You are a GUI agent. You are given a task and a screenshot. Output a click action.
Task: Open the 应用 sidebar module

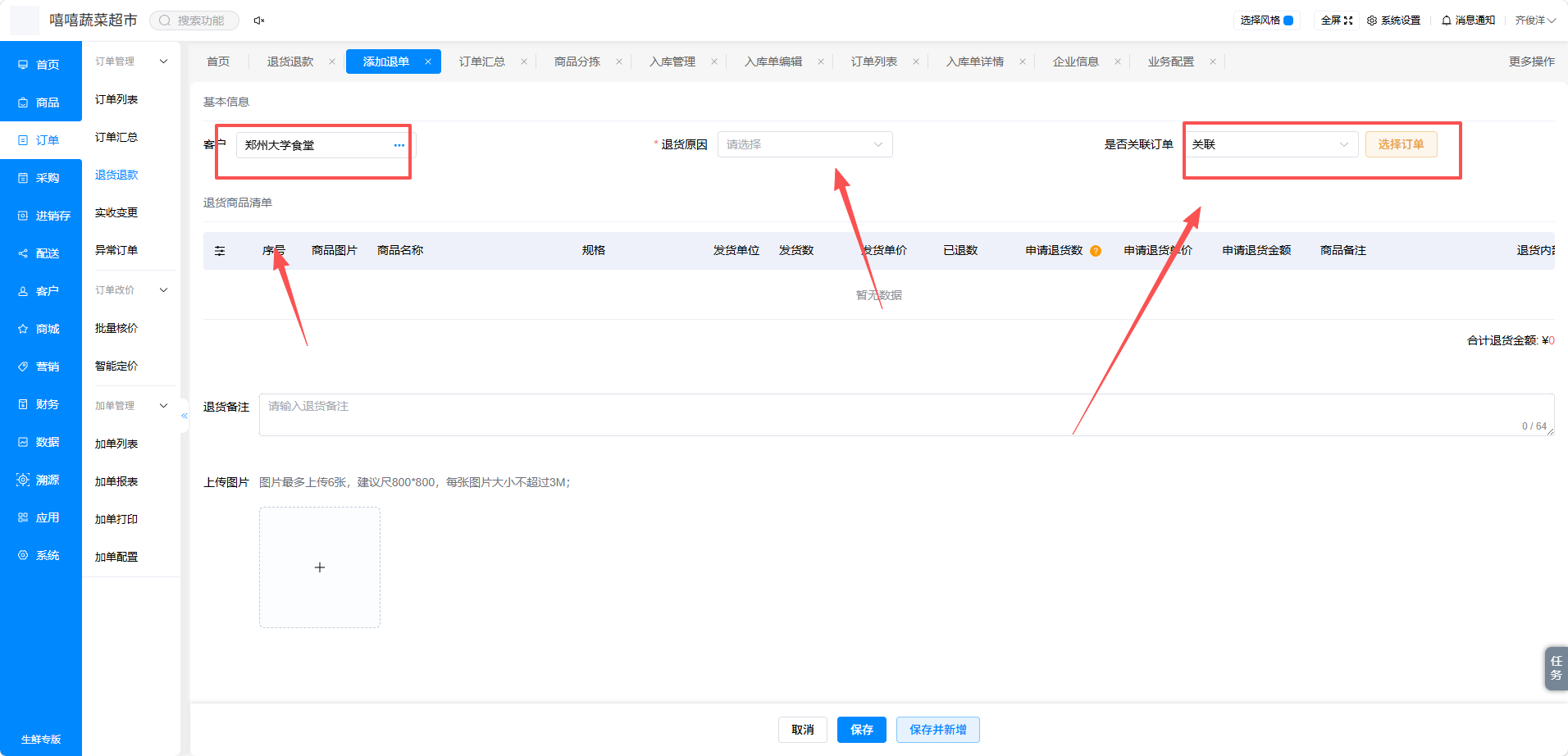[40, 517]
